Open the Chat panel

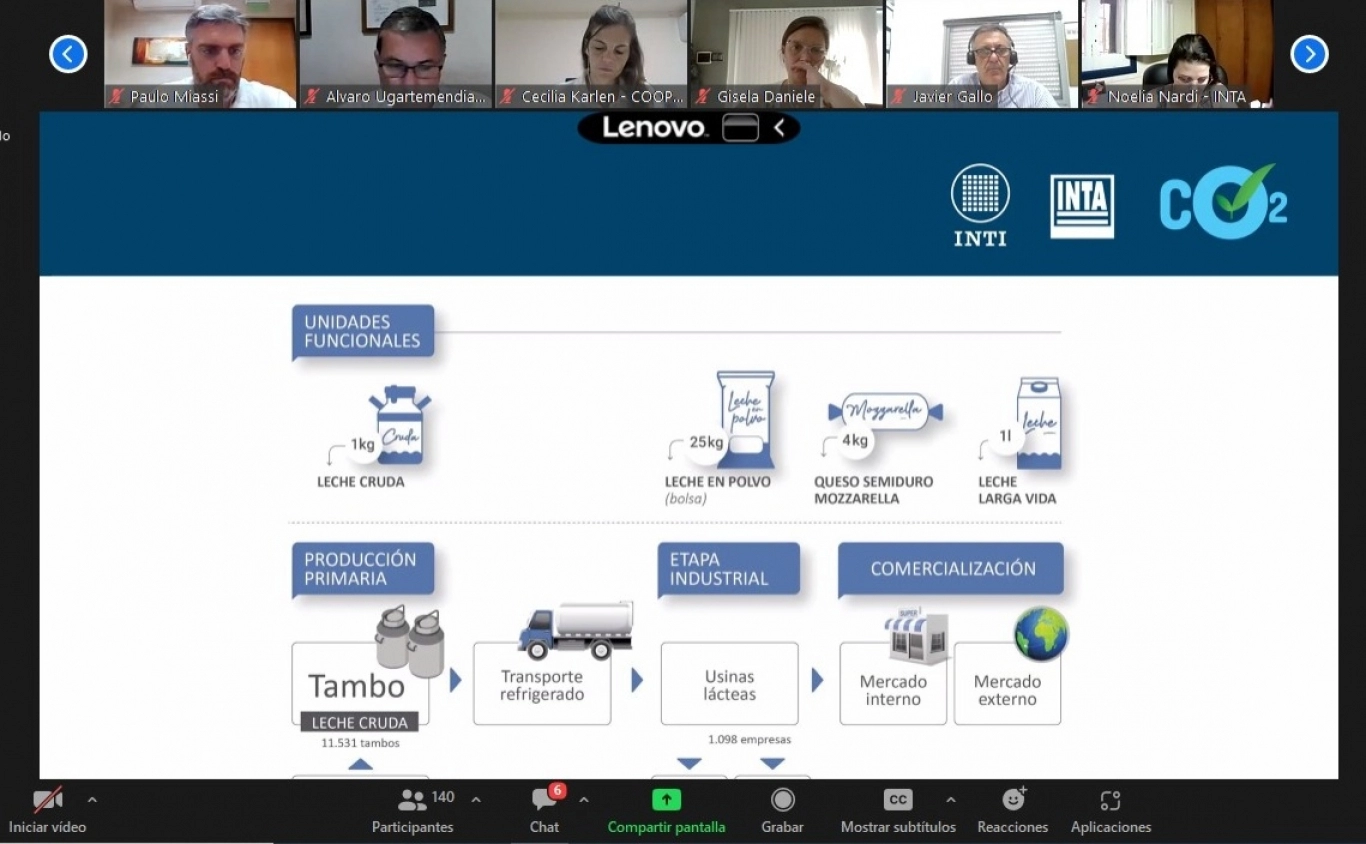pyautogui.click(x=544, y=800)
